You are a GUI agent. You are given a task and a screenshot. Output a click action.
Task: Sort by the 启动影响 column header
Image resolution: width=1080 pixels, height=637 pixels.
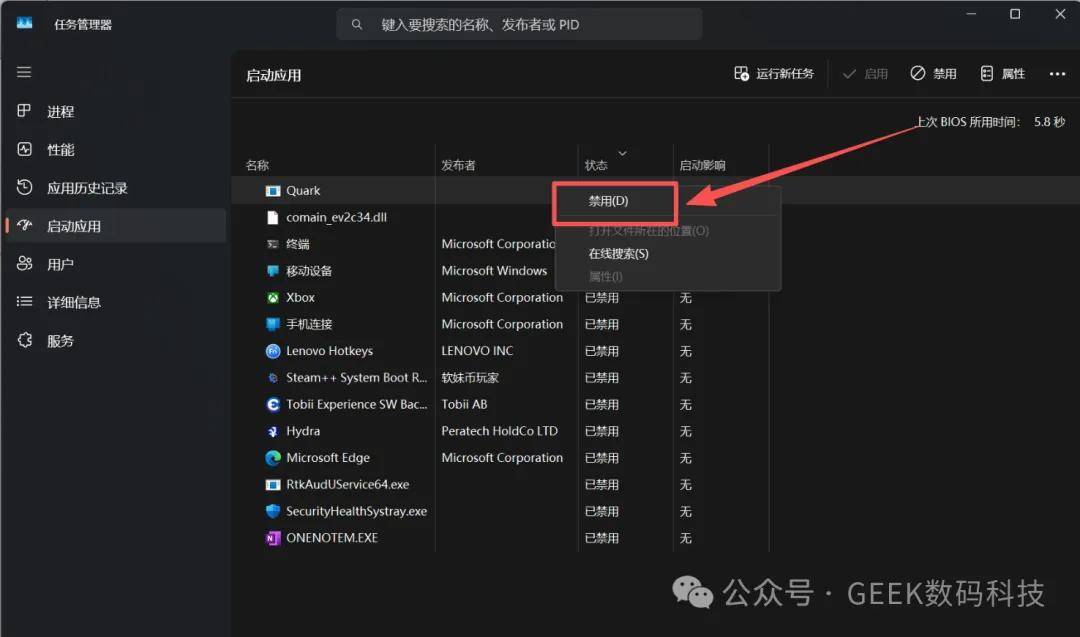pyautogui.click(x=702, y=165)
